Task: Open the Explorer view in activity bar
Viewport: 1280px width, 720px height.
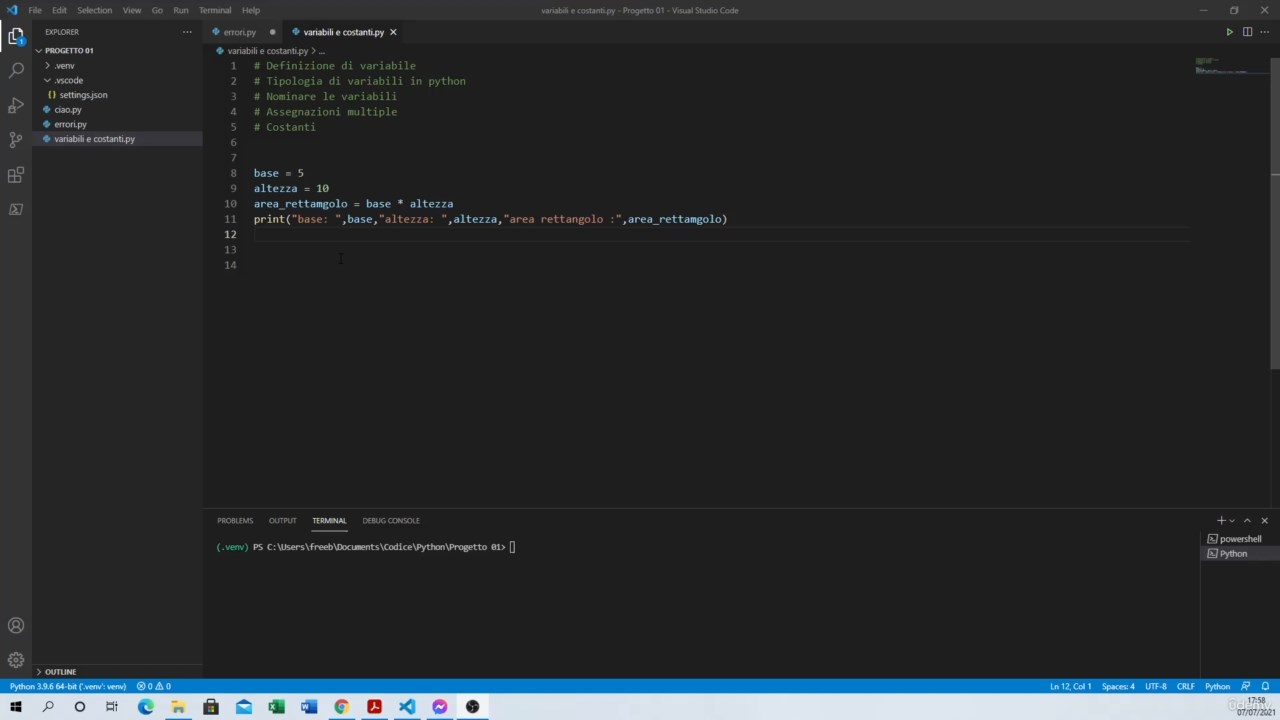Action: coord(16,37)
